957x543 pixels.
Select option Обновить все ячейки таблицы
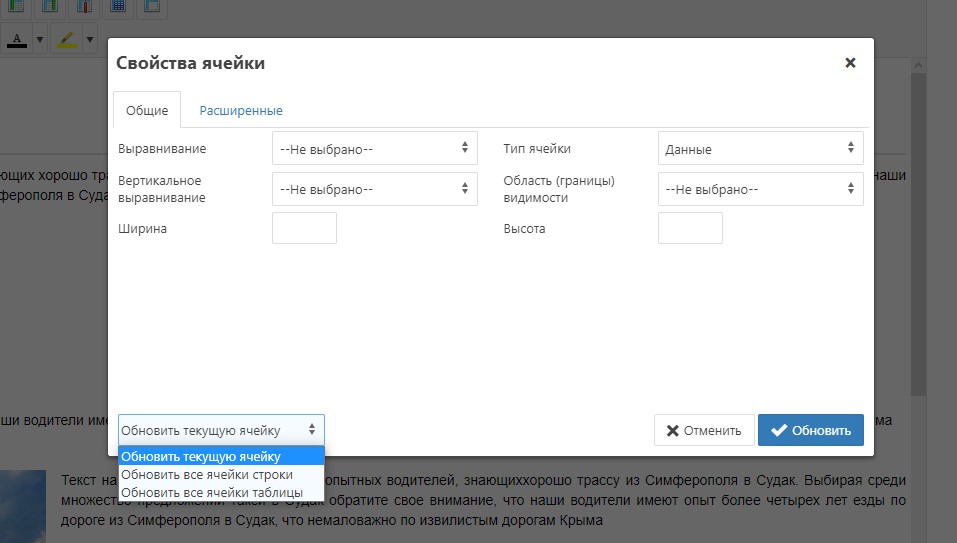[221, 492]
